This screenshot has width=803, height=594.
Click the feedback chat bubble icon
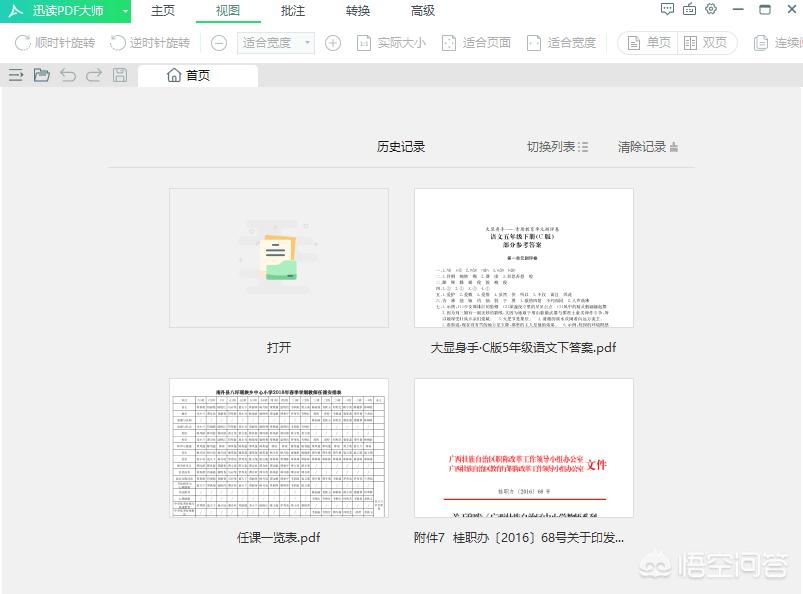667,9
